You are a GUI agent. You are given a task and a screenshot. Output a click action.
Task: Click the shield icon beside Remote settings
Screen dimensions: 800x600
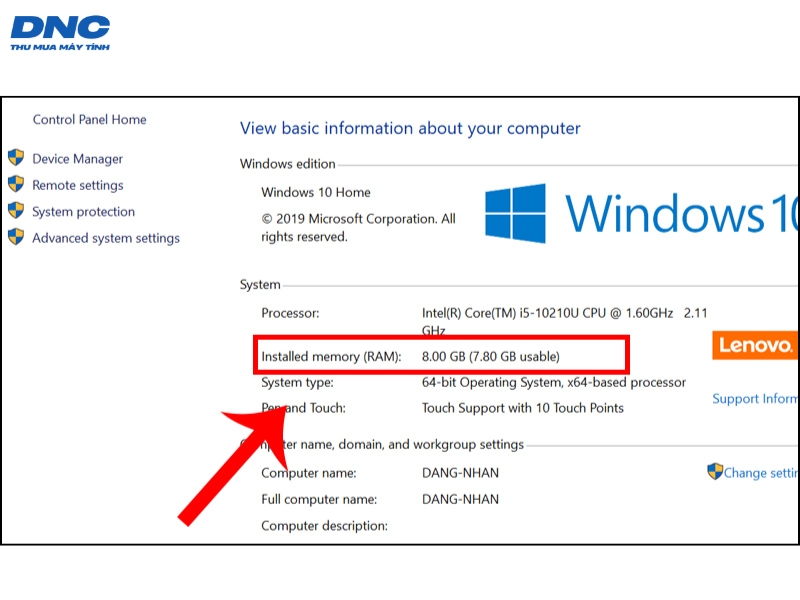click(x=16, y=184)
